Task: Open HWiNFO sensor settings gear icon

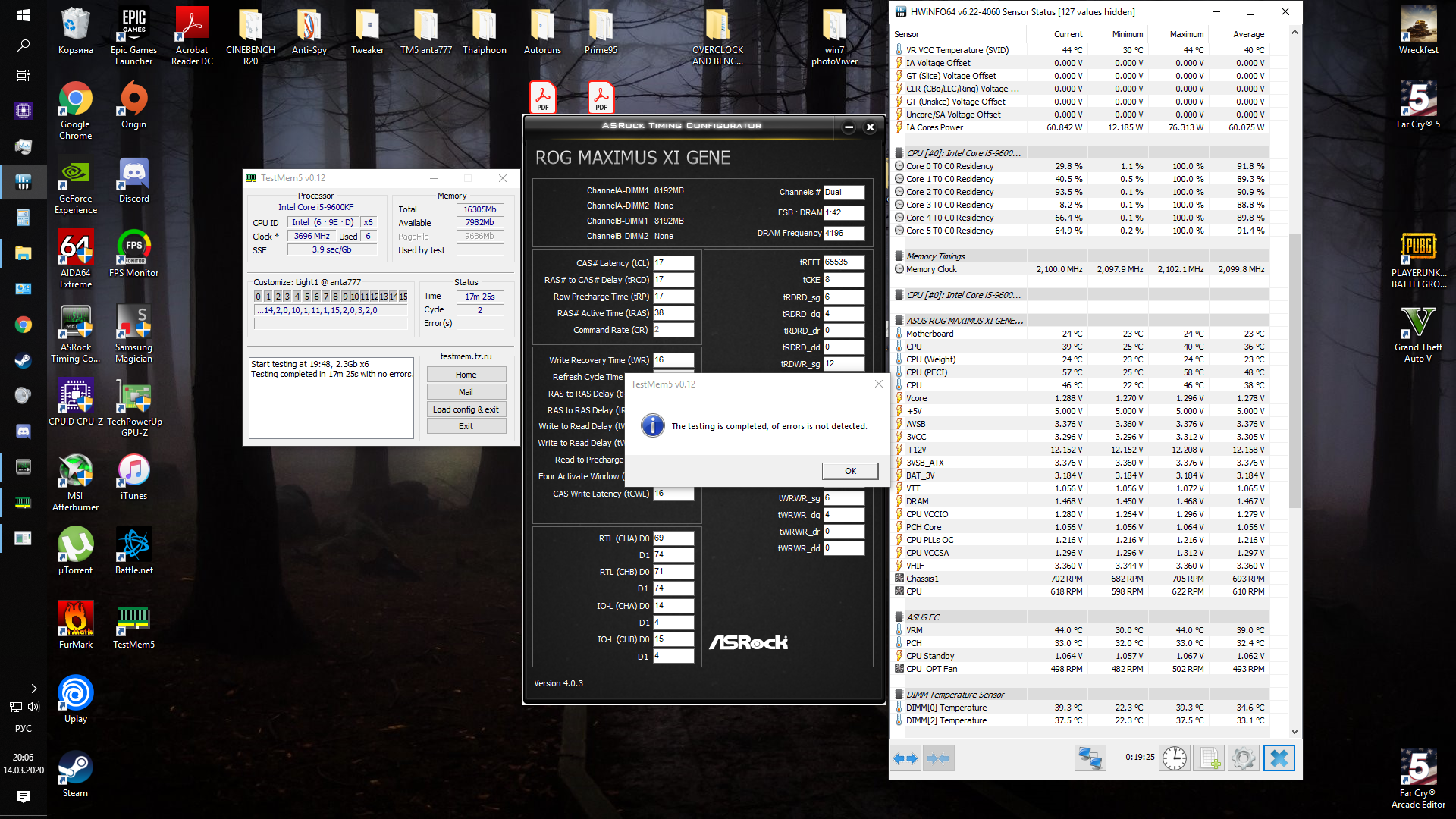Action: click(1244, 758)
